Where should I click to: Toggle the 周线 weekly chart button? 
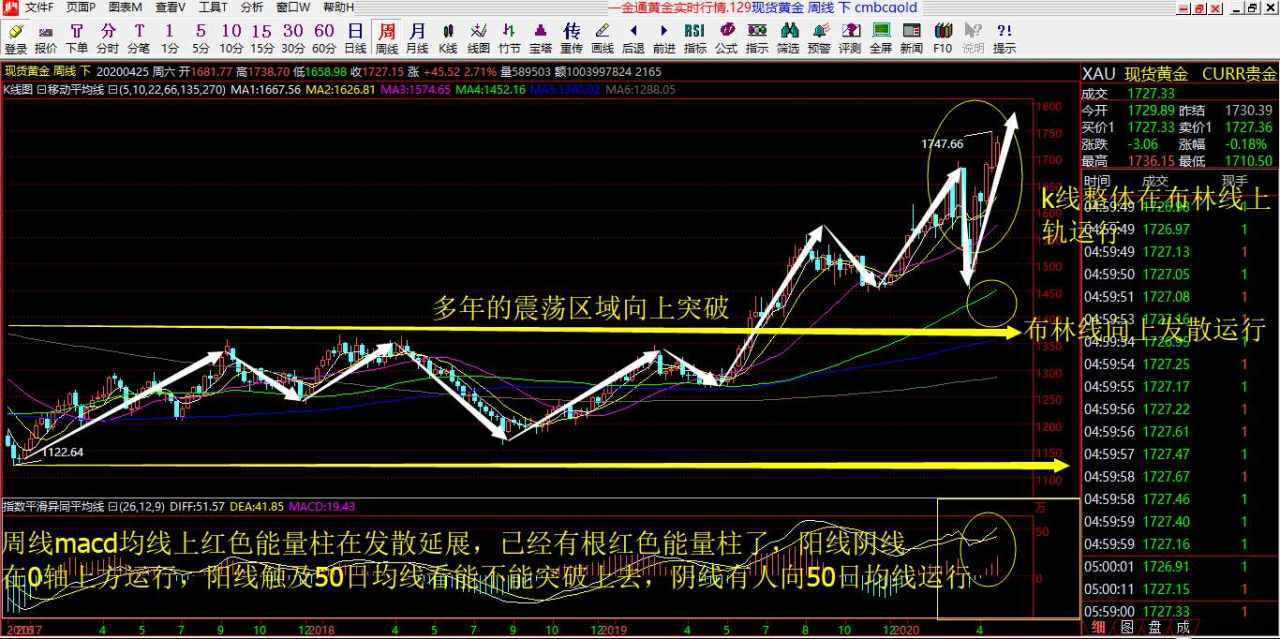[386, 38]
